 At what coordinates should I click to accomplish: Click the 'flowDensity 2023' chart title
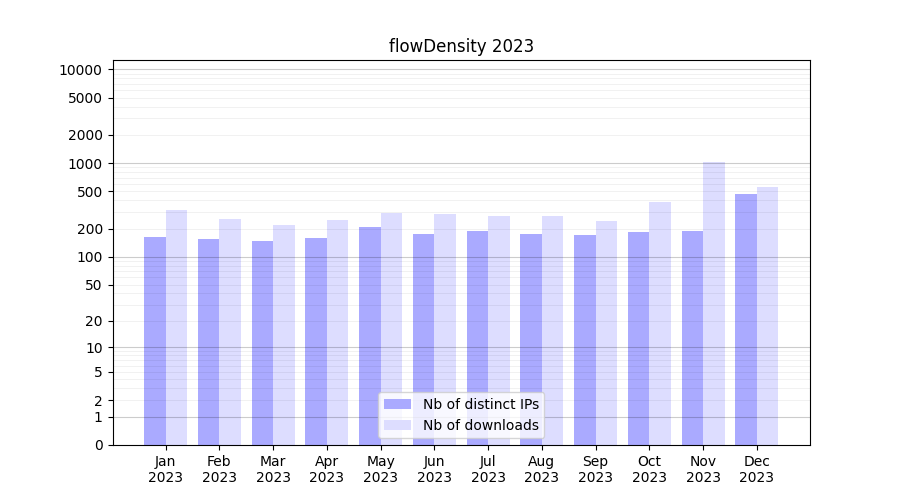point(461,46)
